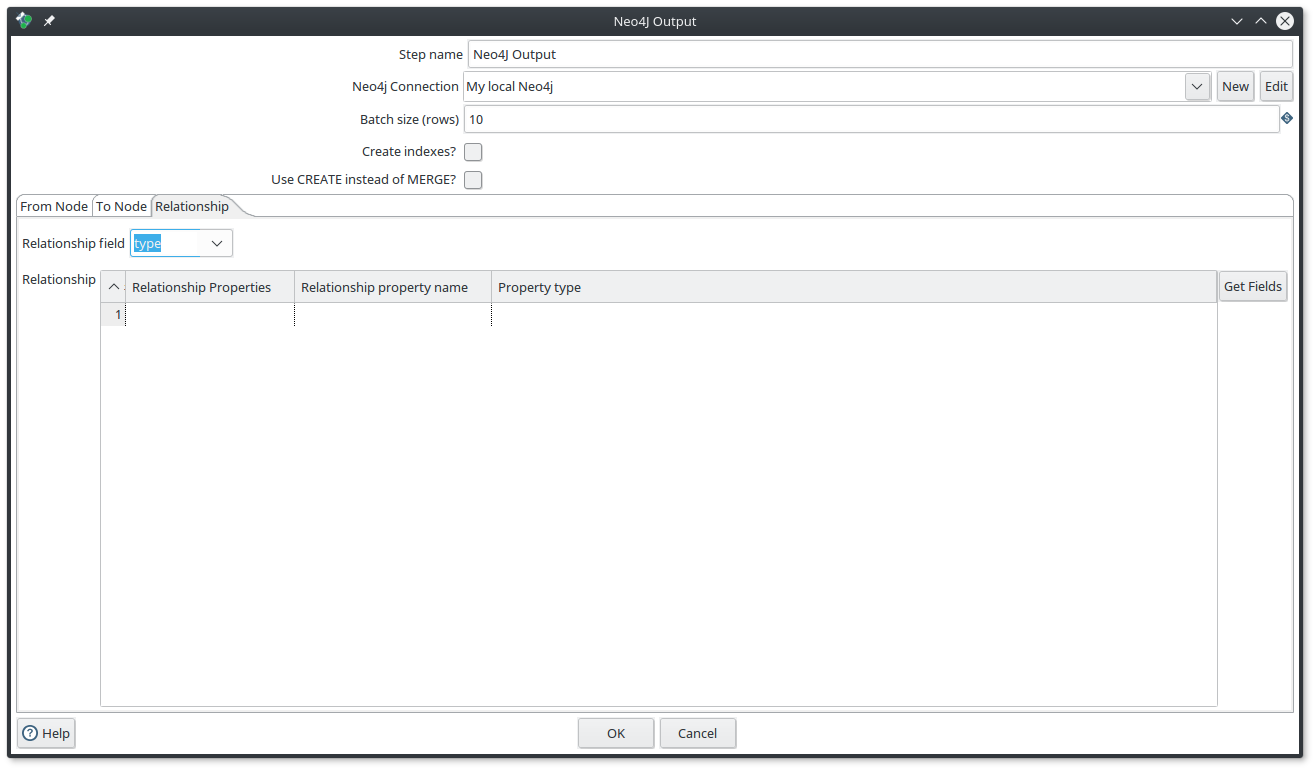This screenshot has height=771, width=1316.
Task: Focus the Step name input field
Action: point(880,54)
